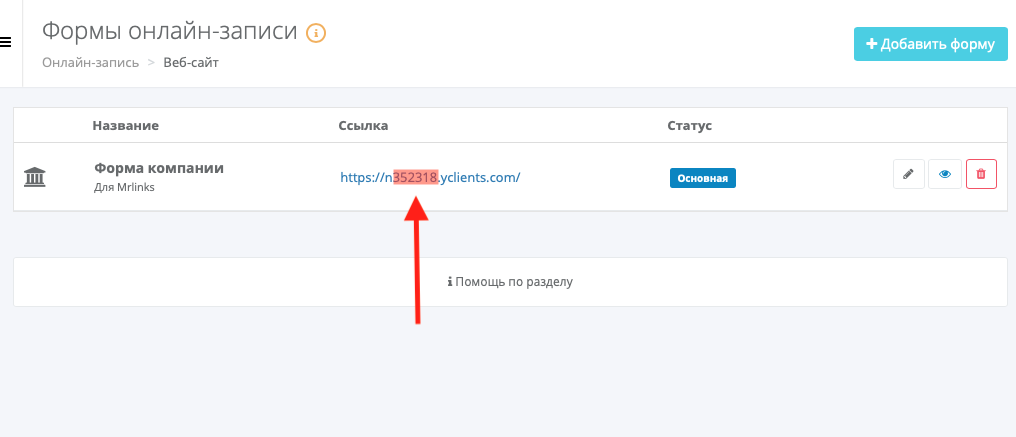Preview the form using the eye icon
Viewport: 1016px width, 437px height.
pyautogui.click(x=944, y=174)
